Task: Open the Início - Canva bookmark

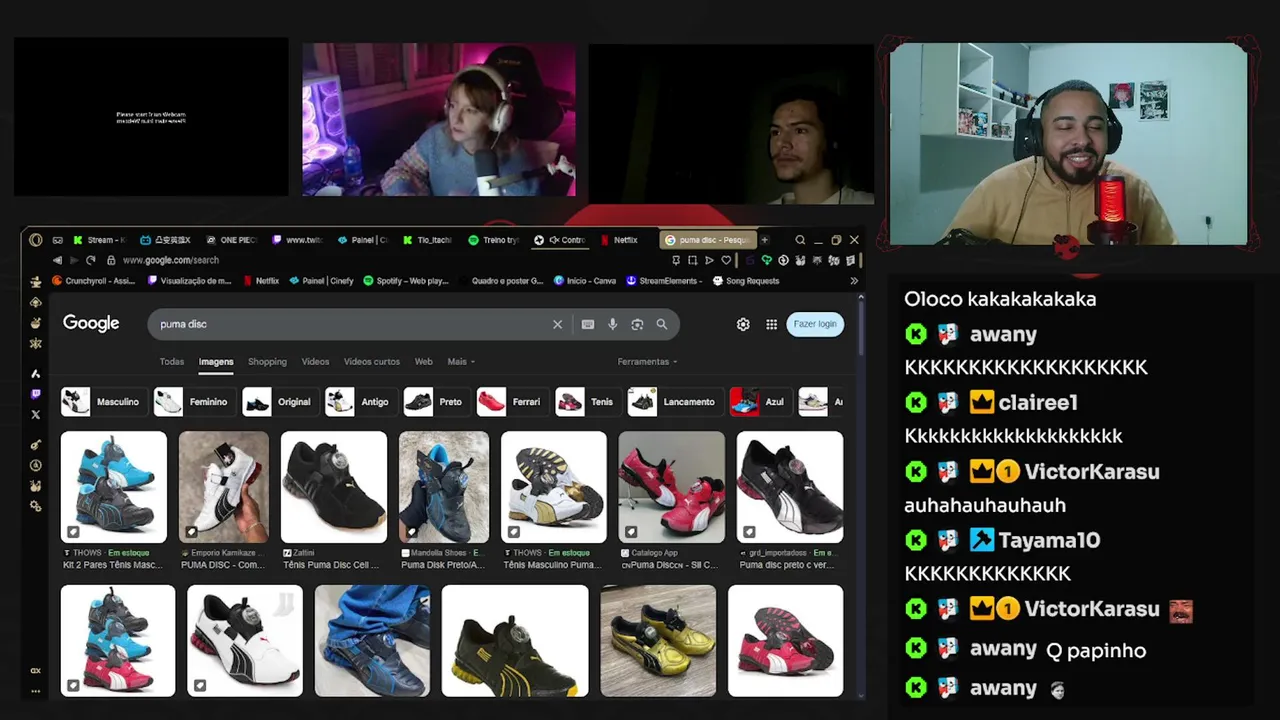Action: (x=585, y=281)
